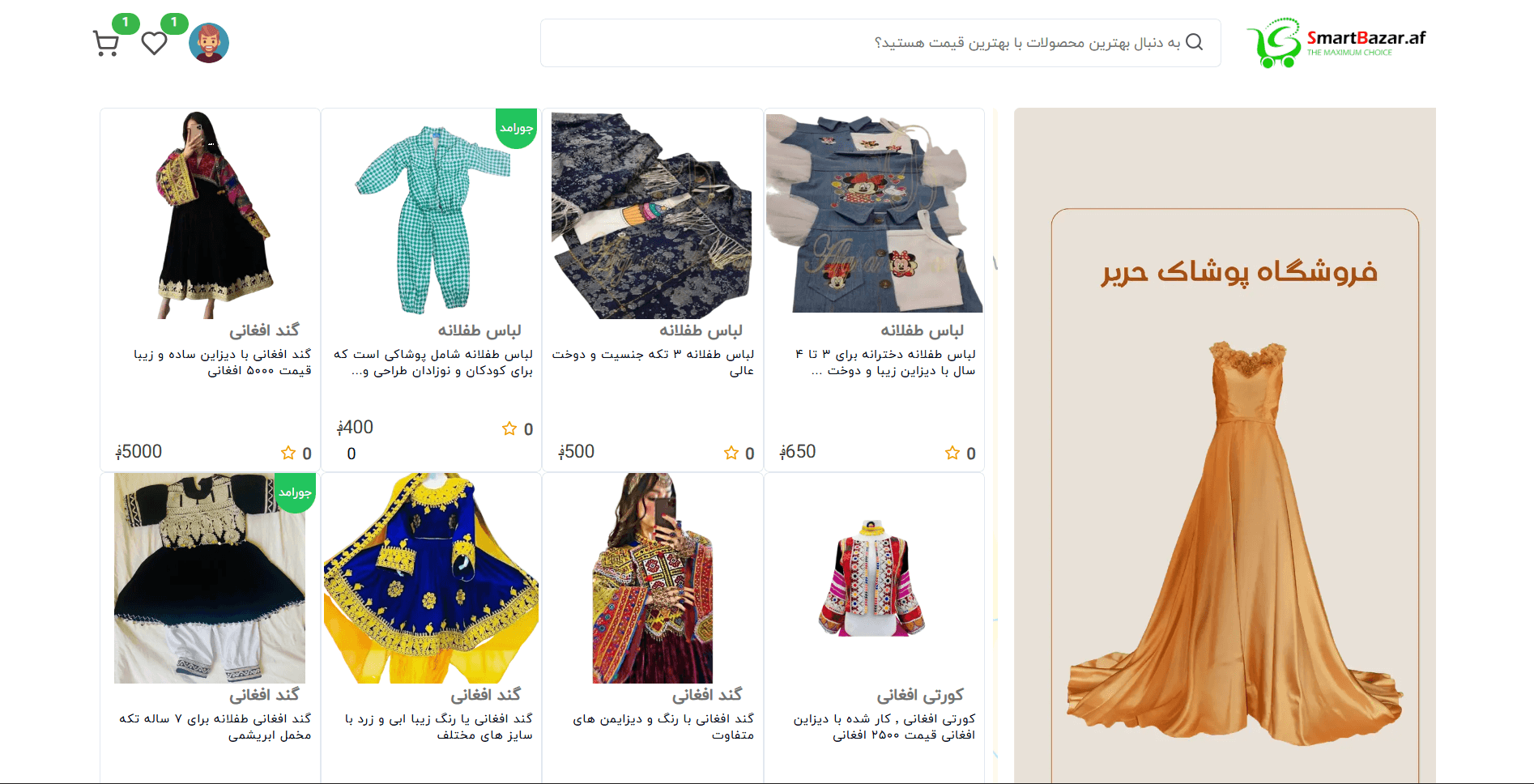The height and width of the screenshot is (784, 1534).
Task: Click the کورتی افغانی product title
Action: [920, 695]
